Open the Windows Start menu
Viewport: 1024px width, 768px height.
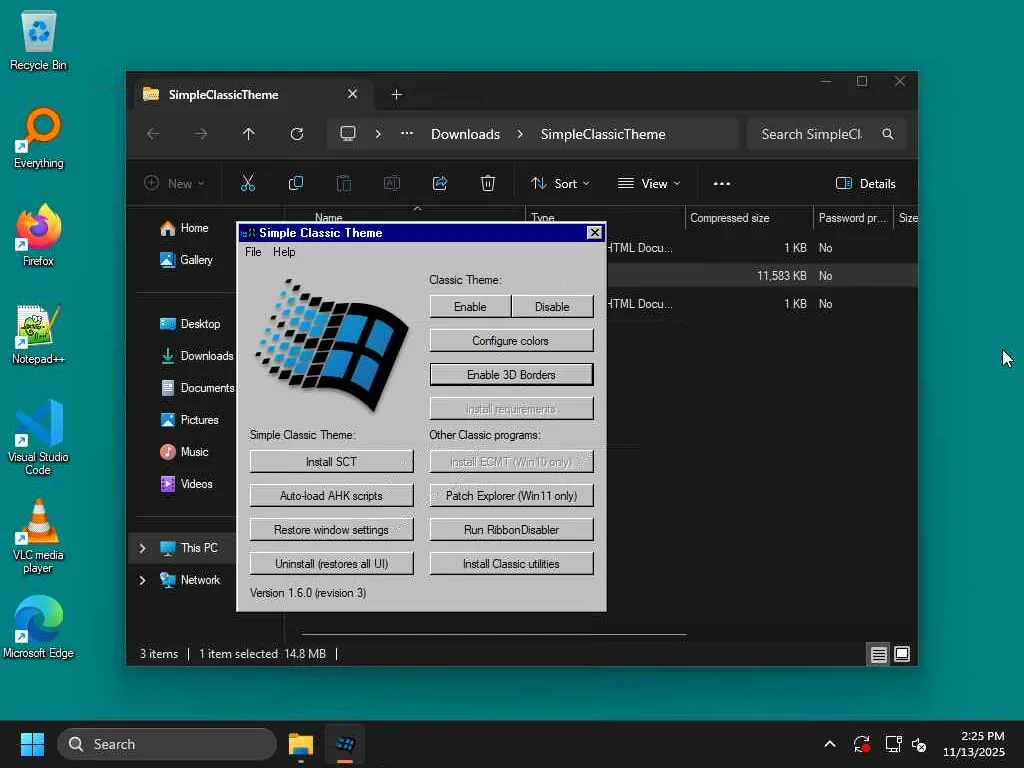point(32,744)
